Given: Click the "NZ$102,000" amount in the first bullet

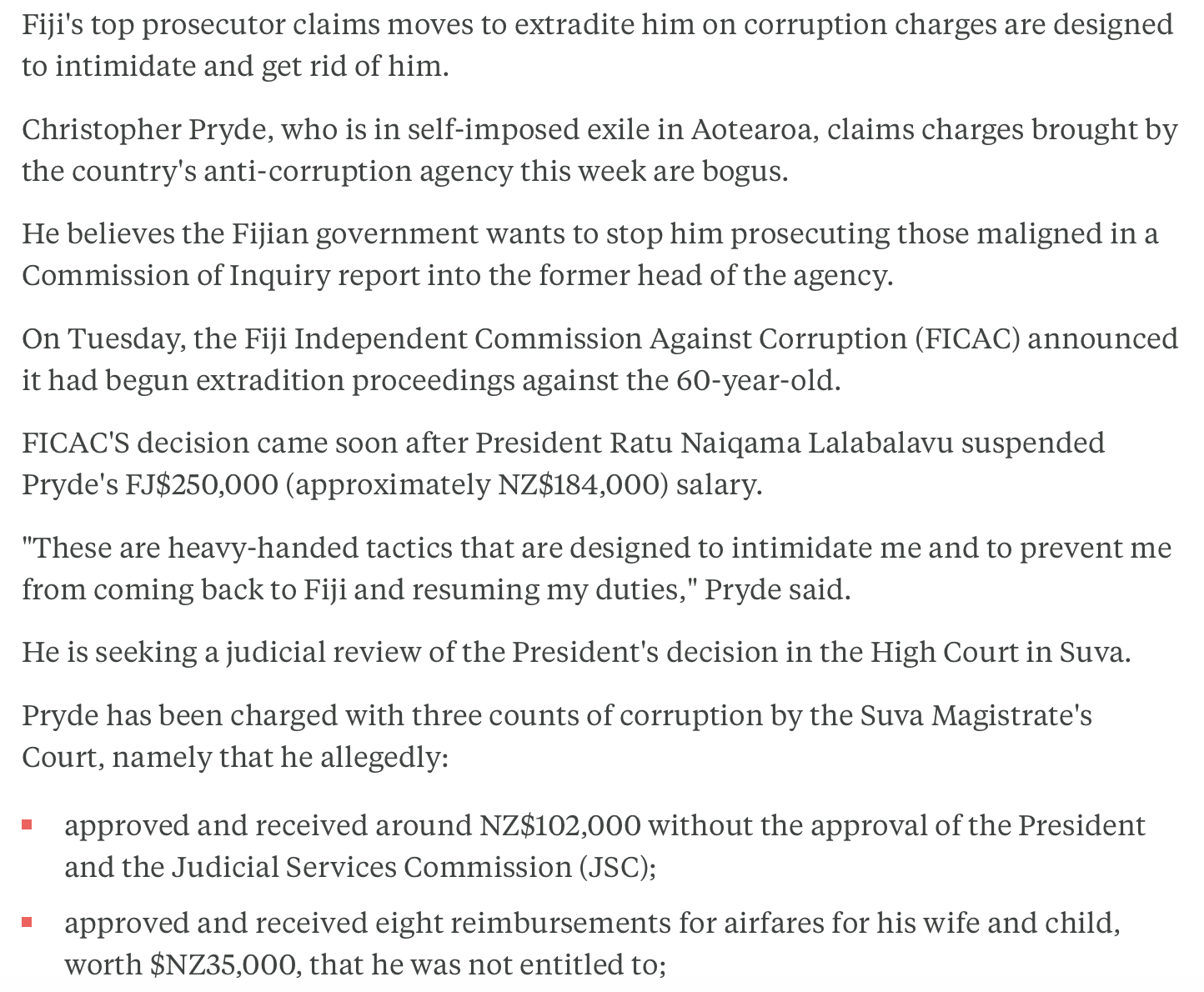Looking at the screenshot, I should click(x=559, y=825).
